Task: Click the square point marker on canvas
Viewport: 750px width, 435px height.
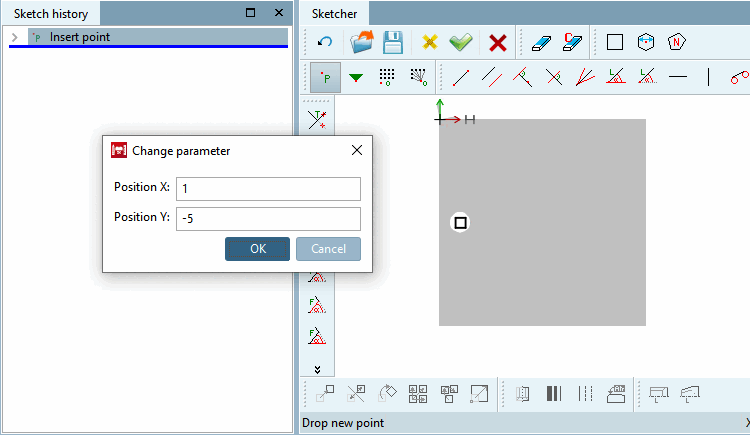Action: (x=460, y=223)
